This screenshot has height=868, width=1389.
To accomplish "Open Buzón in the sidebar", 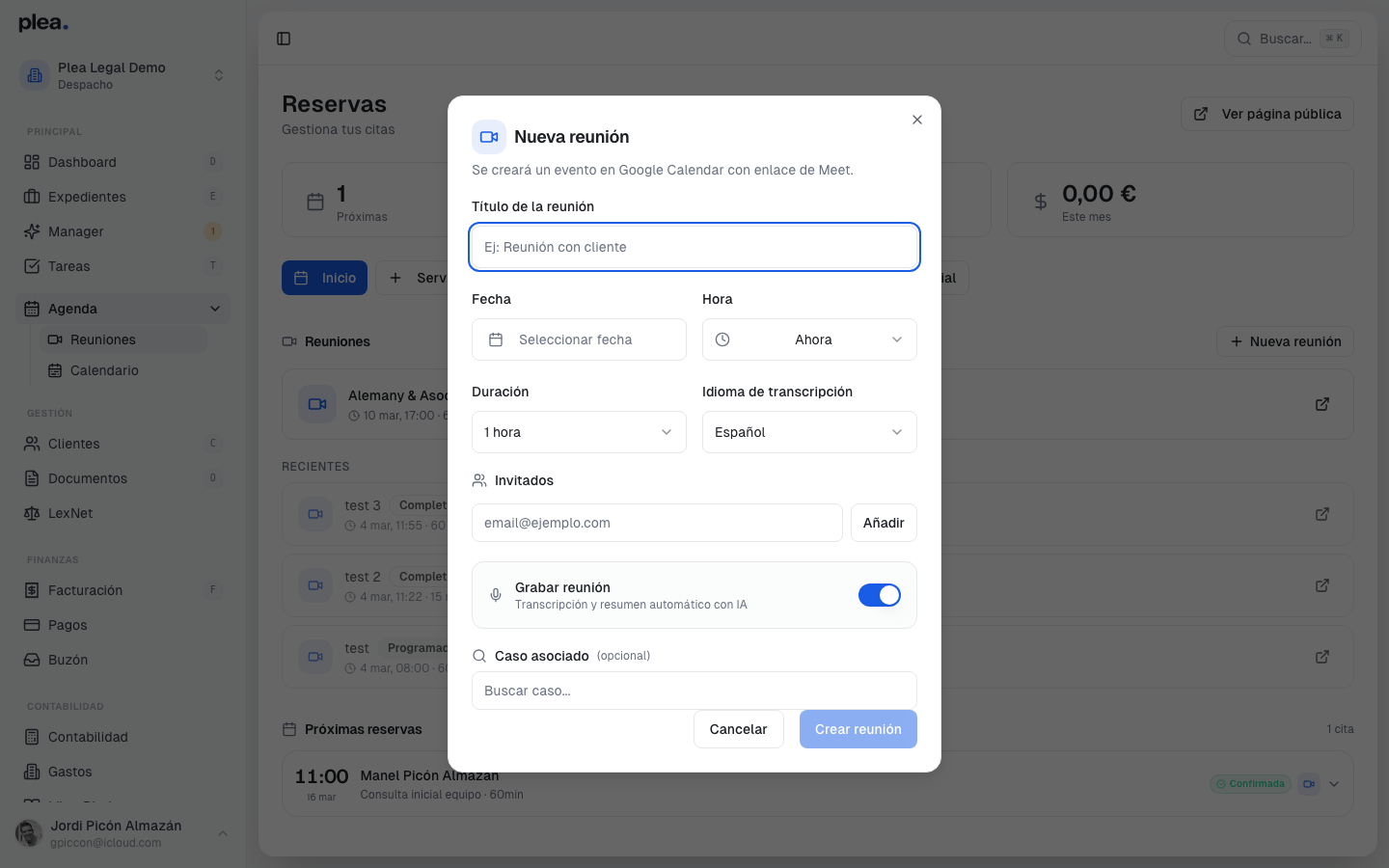I will pos(123,660).
